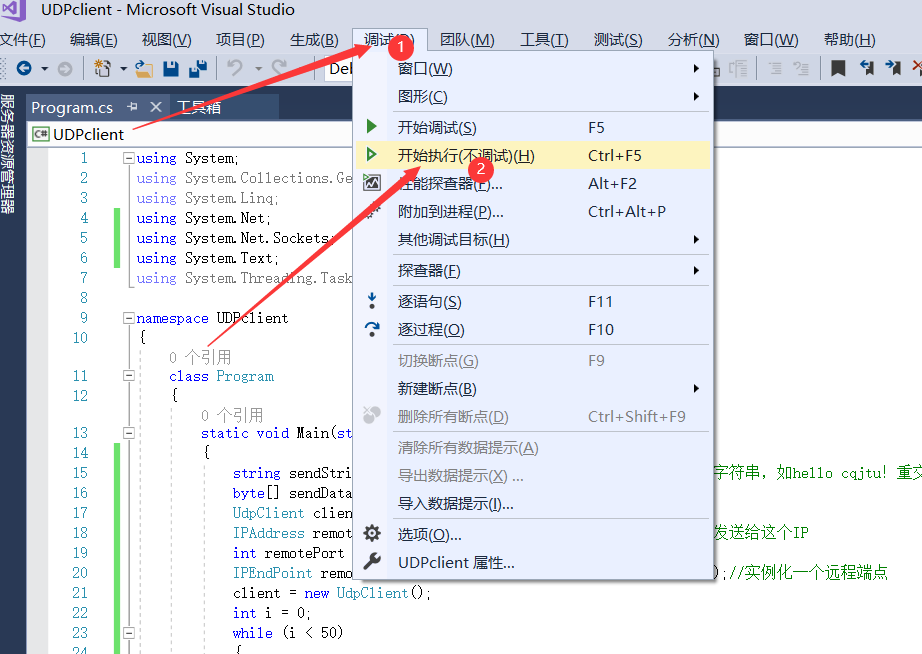Image resolution: width=922 pixels, height=654 pixels.
Task: Open the 窗口(W) menu in menu bar
Action: point(770,40)
